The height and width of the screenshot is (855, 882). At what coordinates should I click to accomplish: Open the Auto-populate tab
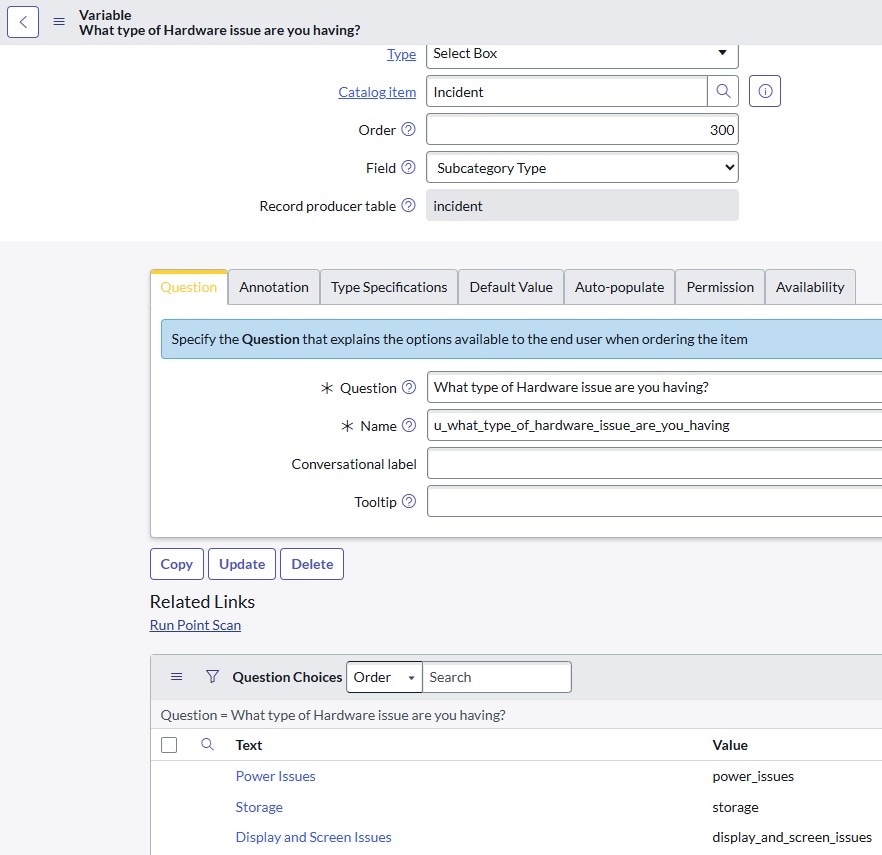(x=619, y=287)
